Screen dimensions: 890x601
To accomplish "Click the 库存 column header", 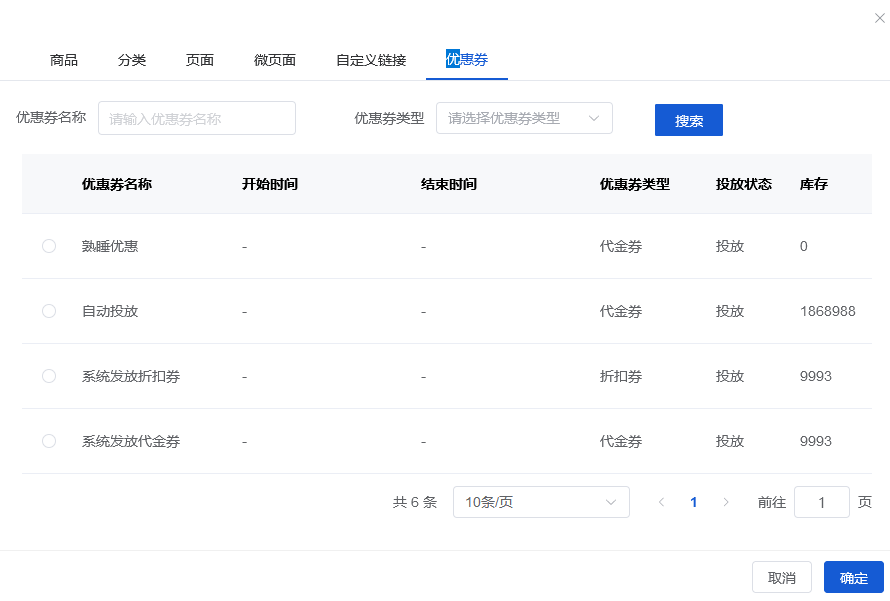I will click(x=814, y=184).
